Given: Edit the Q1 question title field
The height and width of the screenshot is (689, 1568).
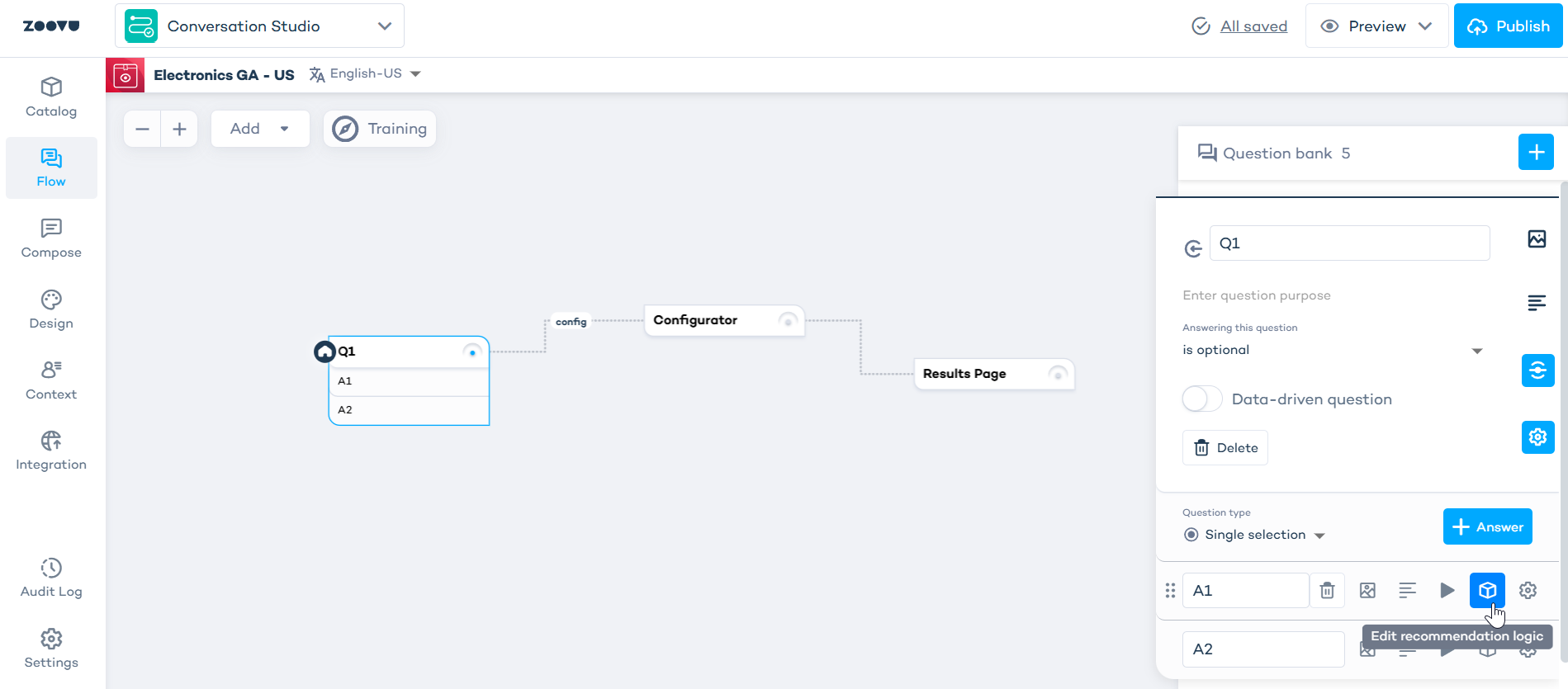Looking at the screenshot, I should point(1349,243).
